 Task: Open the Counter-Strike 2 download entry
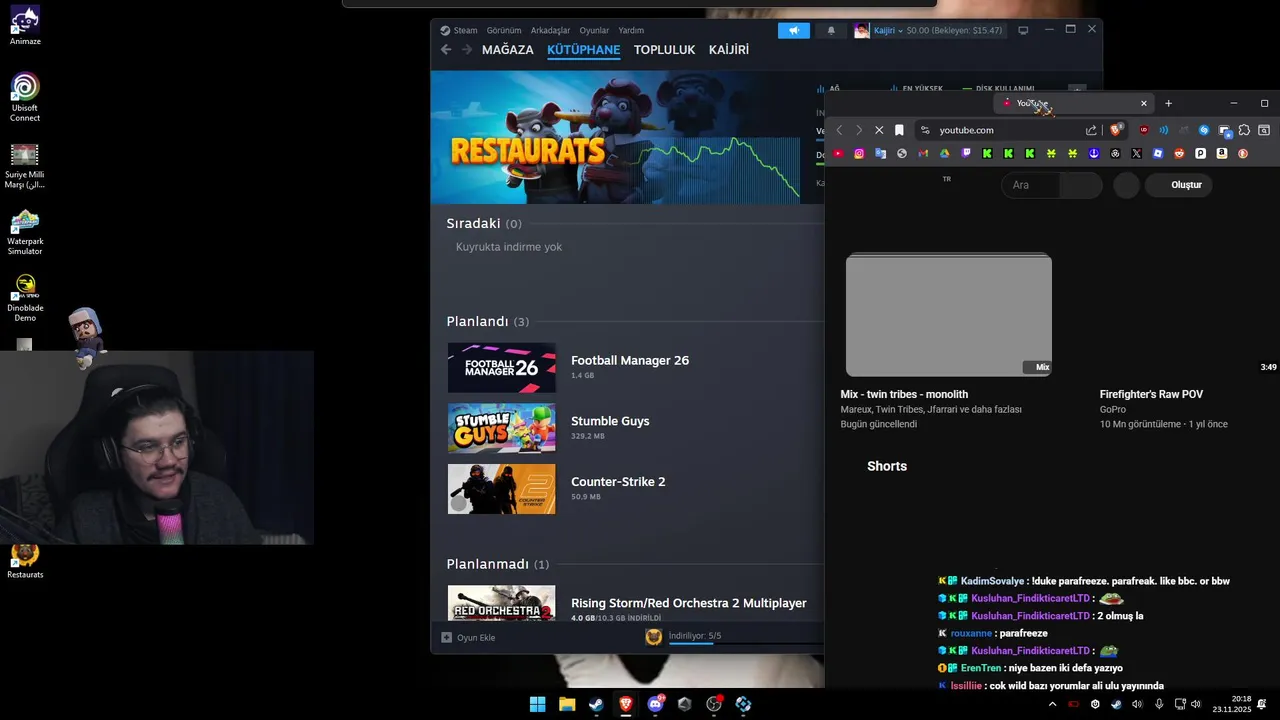tap(618, 488)
